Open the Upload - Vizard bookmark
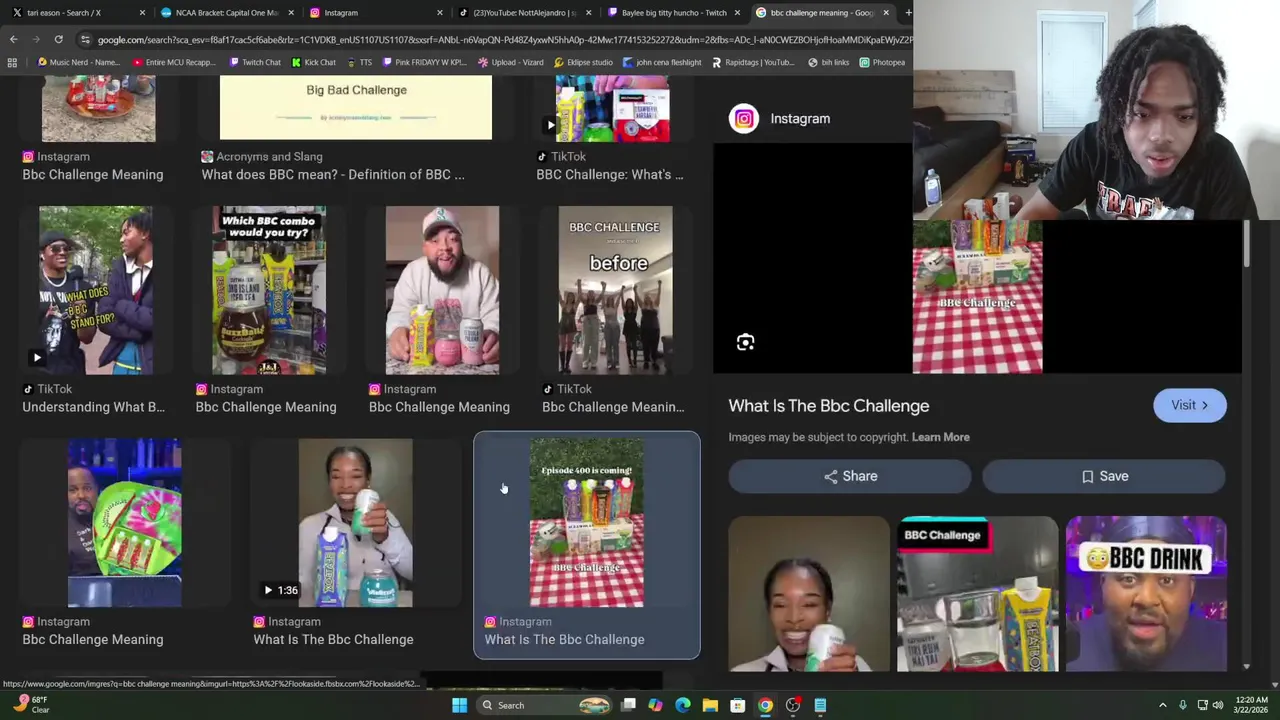 [x=510, y=62]
